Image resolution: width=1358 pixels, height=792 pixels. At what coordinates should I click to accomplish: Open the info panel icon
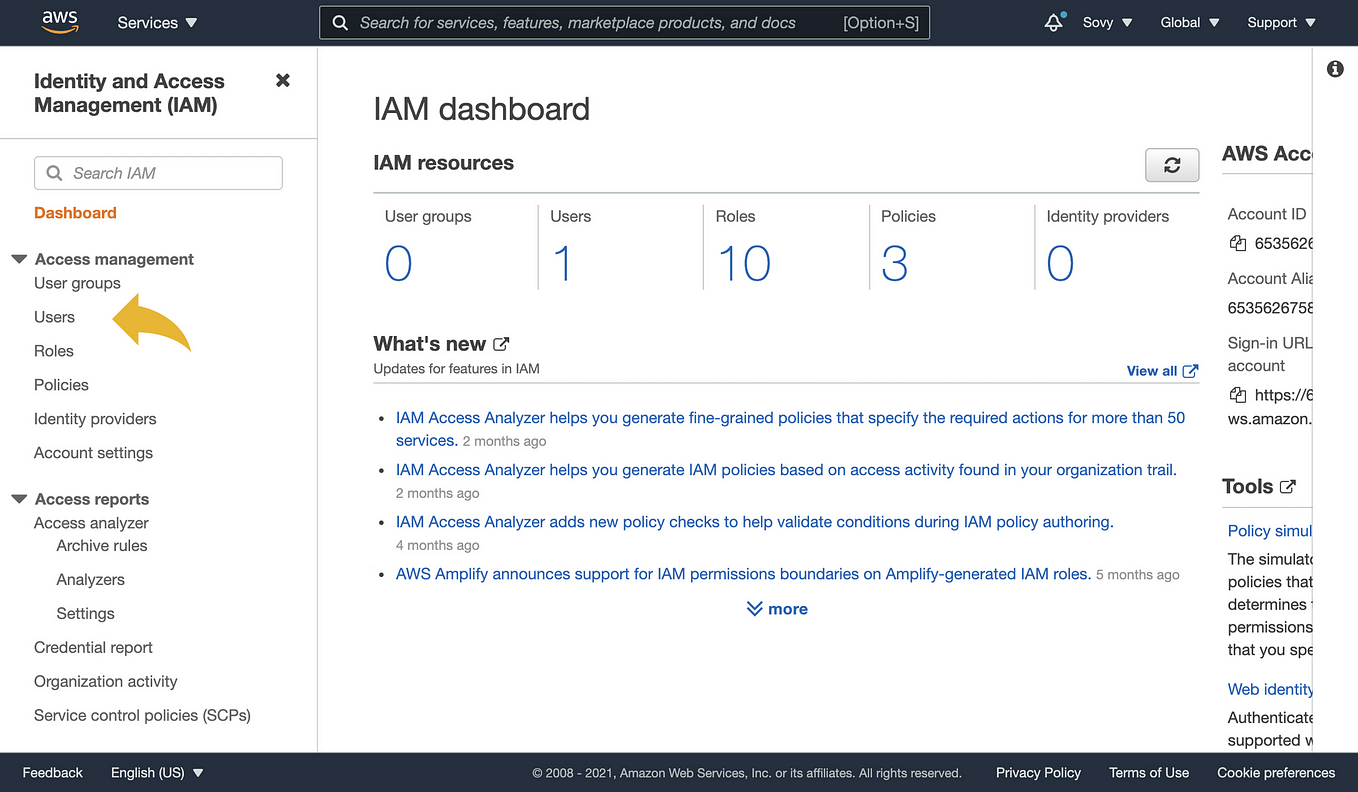pyautogui.click(x=1335, y=69)
